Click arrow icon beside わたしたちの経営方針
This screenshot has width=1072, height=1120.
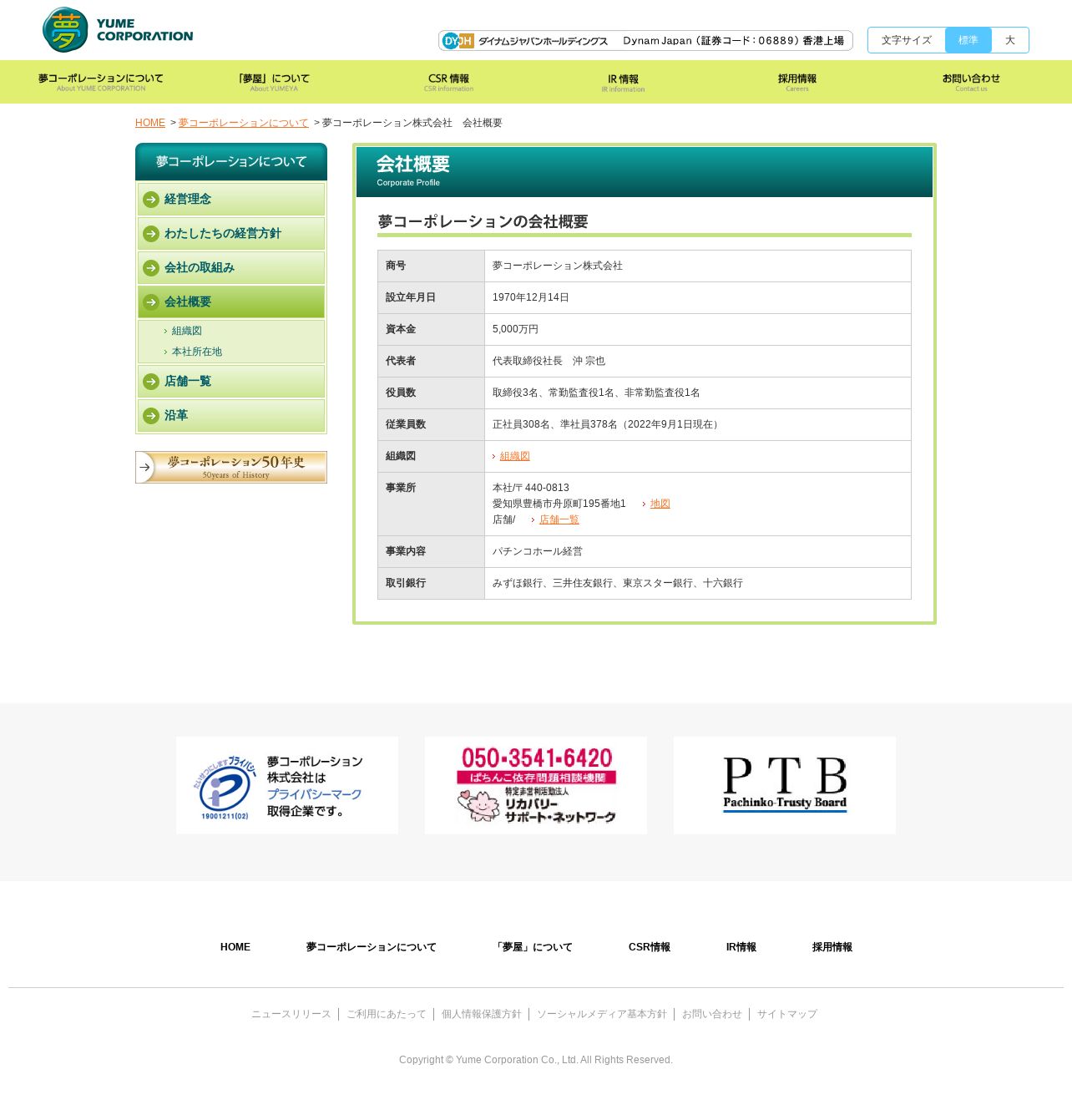pyautogui.click(x=151, y=234)
